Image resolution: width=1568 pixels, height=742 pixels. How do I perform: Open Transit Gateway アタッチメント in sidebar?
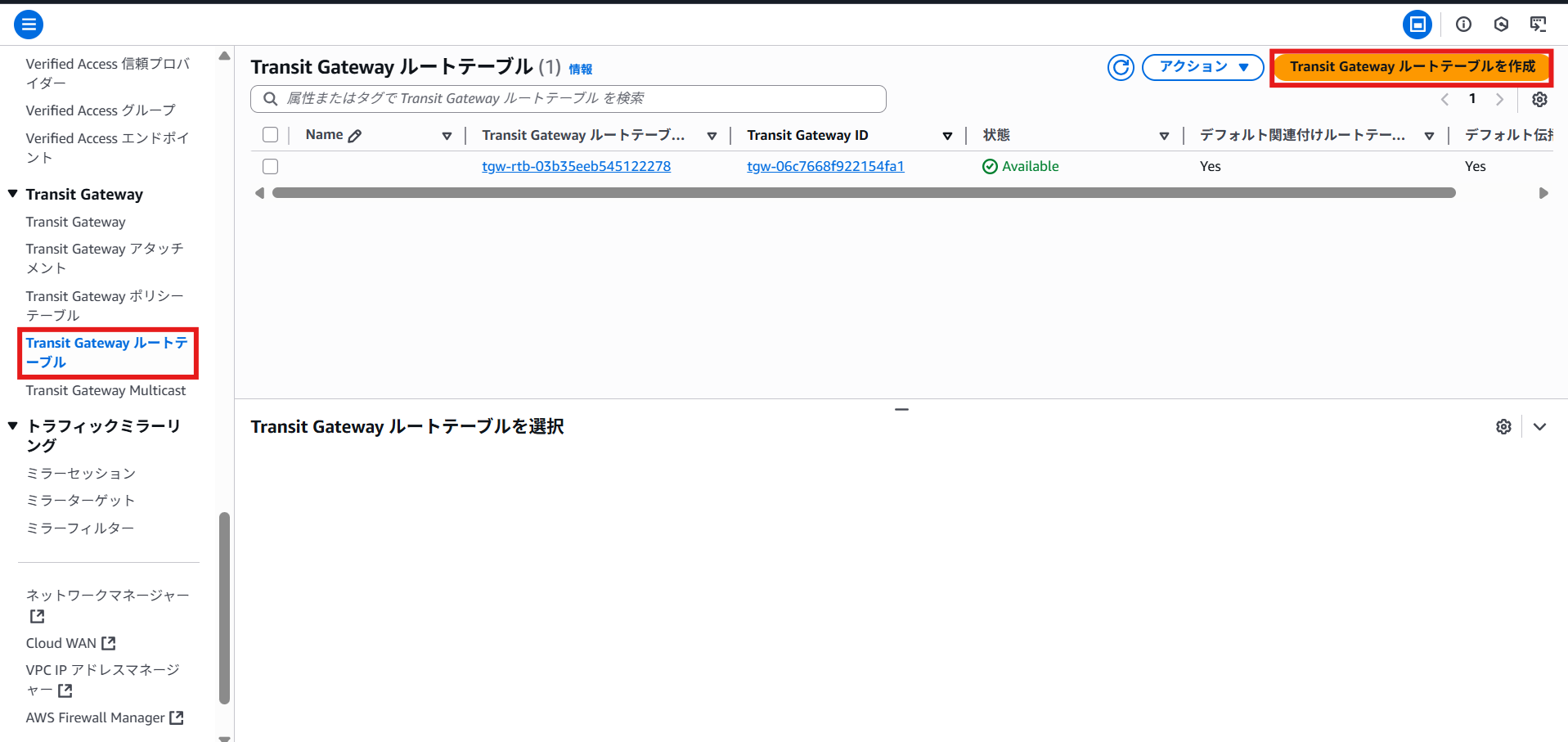click(x=105, y=259)
